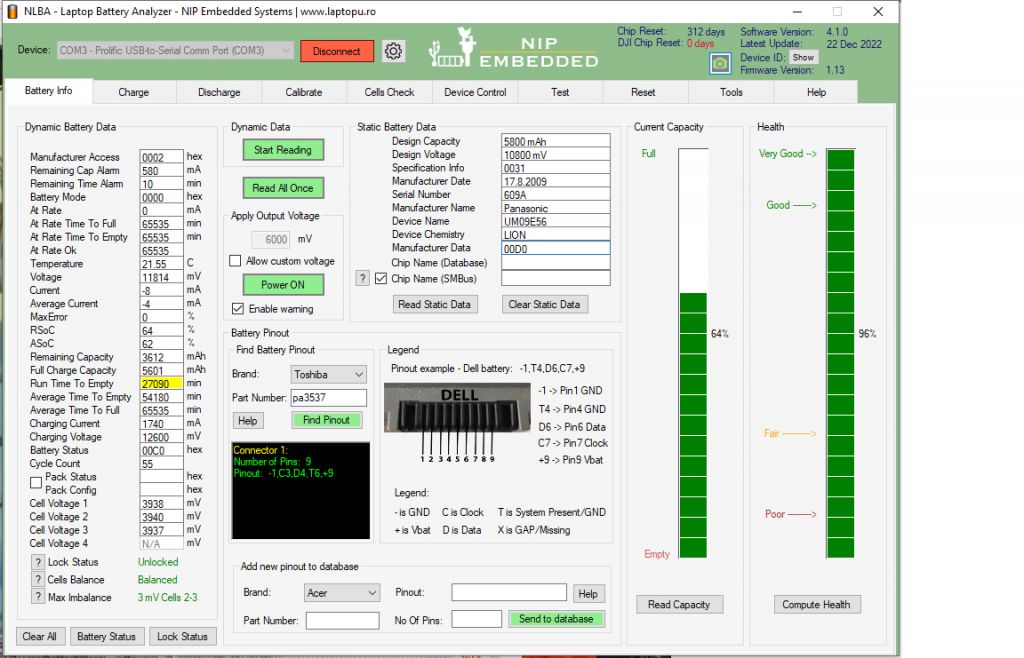Enable the Allow custom voltage checkbox
1024x658 pixels.
click(x=235, y=261)
